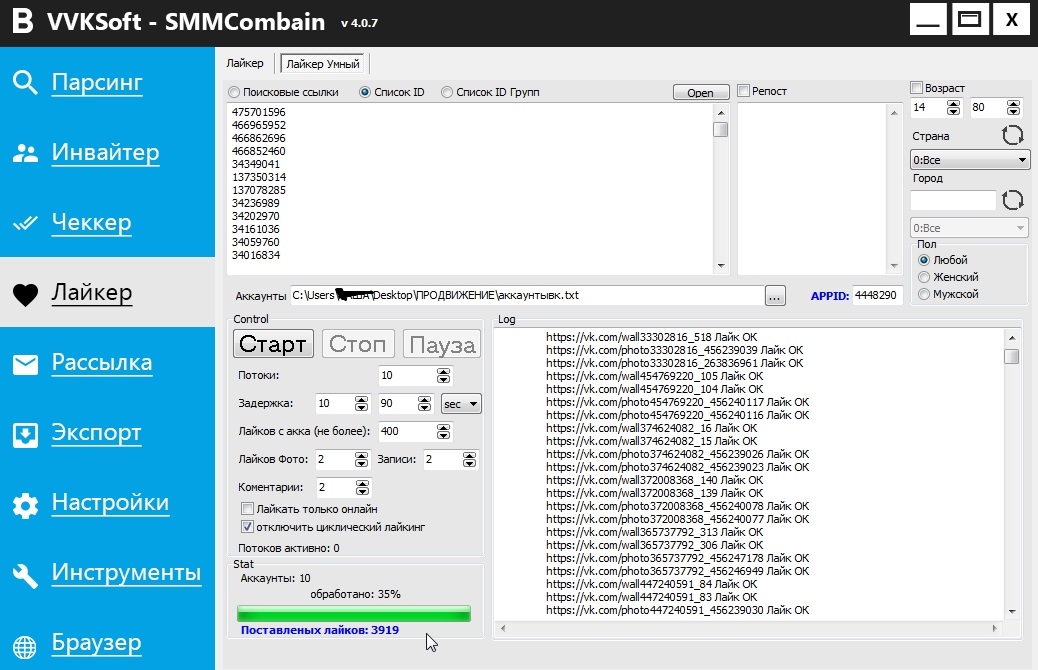
Task: Click the Экспорт download icon
Action: pyautogui.click(x=25, y=434)
